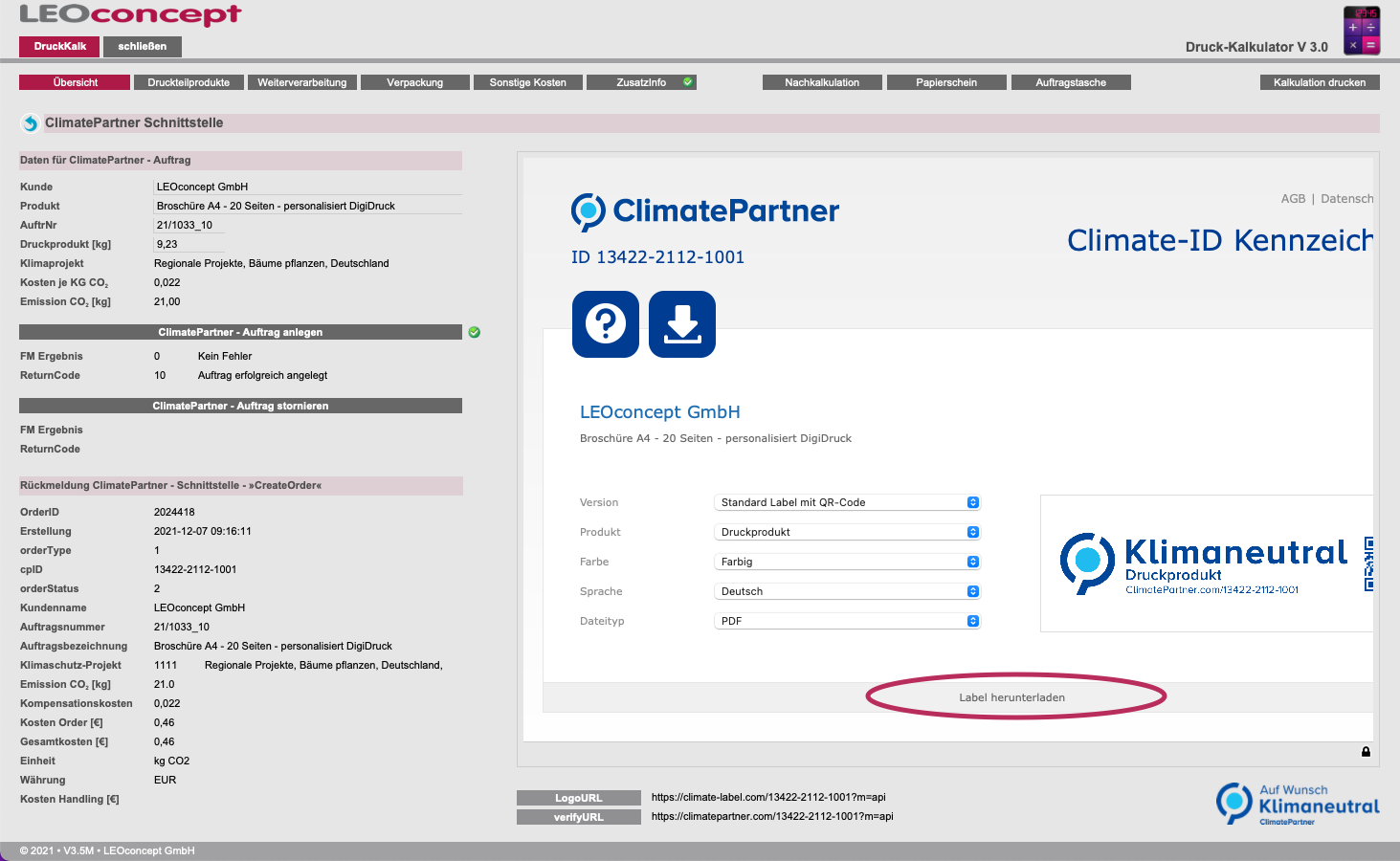Click the lock icon below the web viewer
Image resolution: width=1400 pixels, height=861 pixels.
point(1366,751)
